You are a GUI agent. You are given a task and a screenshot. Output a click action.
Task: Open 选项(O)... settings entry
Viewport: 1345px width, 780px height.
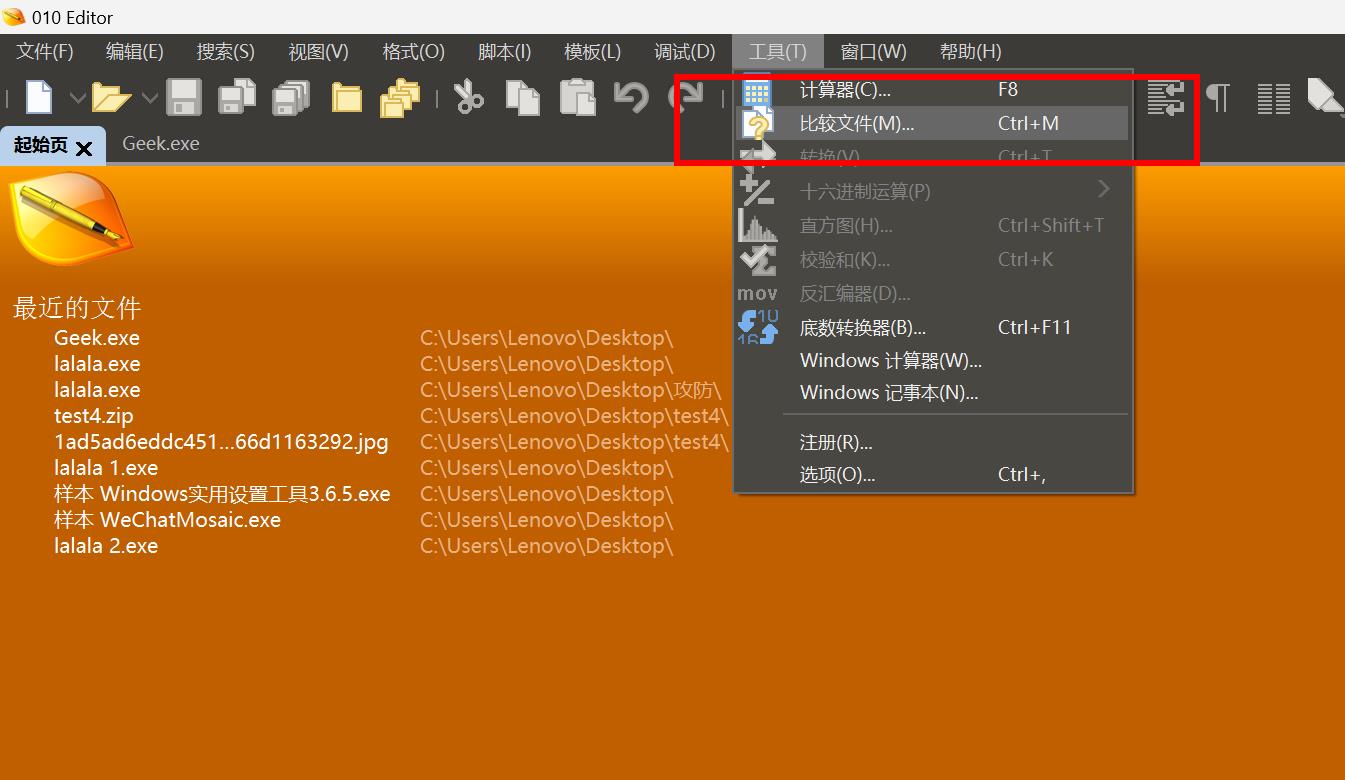[x=932, y=475]
